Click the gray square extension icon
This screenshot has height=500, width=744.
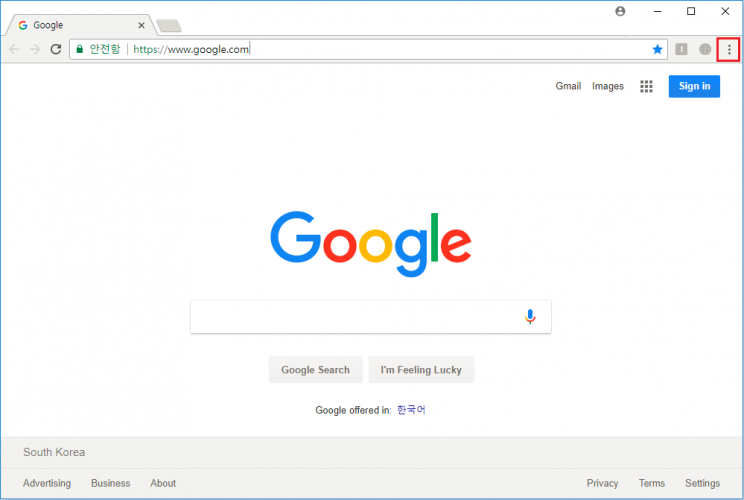[x=681, y=49]
